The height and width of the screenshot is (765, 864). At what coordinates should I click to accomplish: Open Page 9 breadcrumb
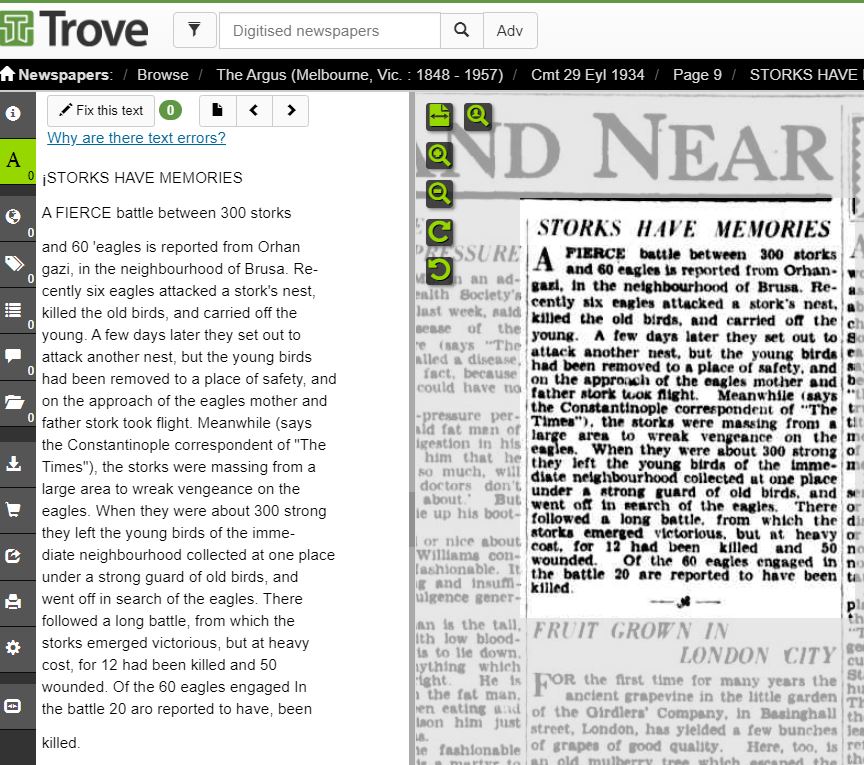[697, 74]
